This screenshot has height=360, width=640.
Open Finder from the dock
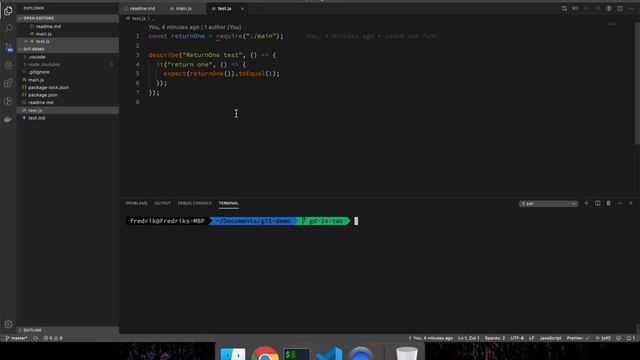[233, 353]
